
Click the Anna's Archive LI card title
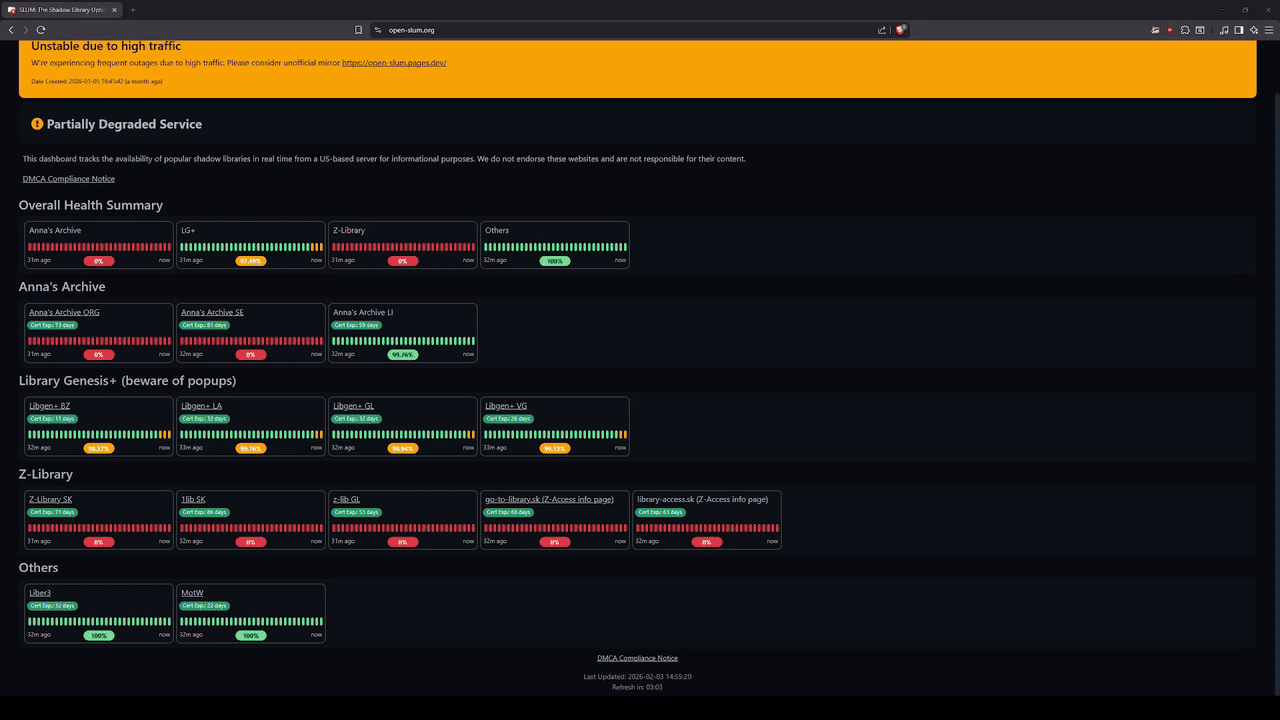(x=363, y=312)
